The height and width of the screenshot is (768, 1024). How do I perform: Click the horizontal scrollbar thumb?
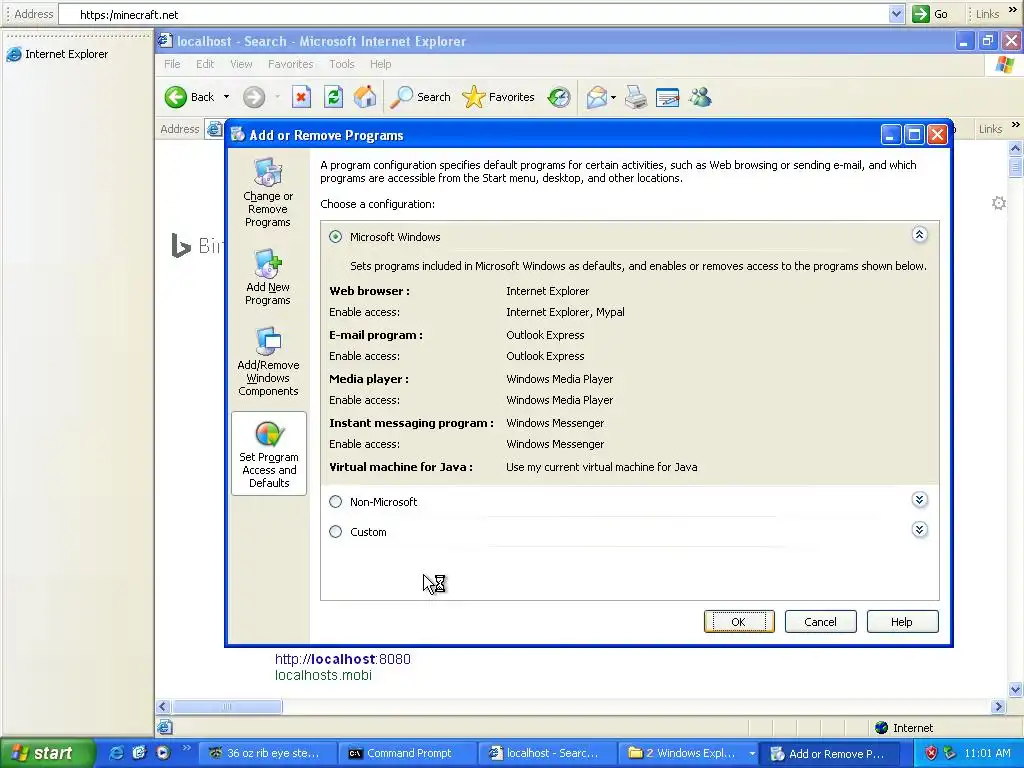click(227, 707)
